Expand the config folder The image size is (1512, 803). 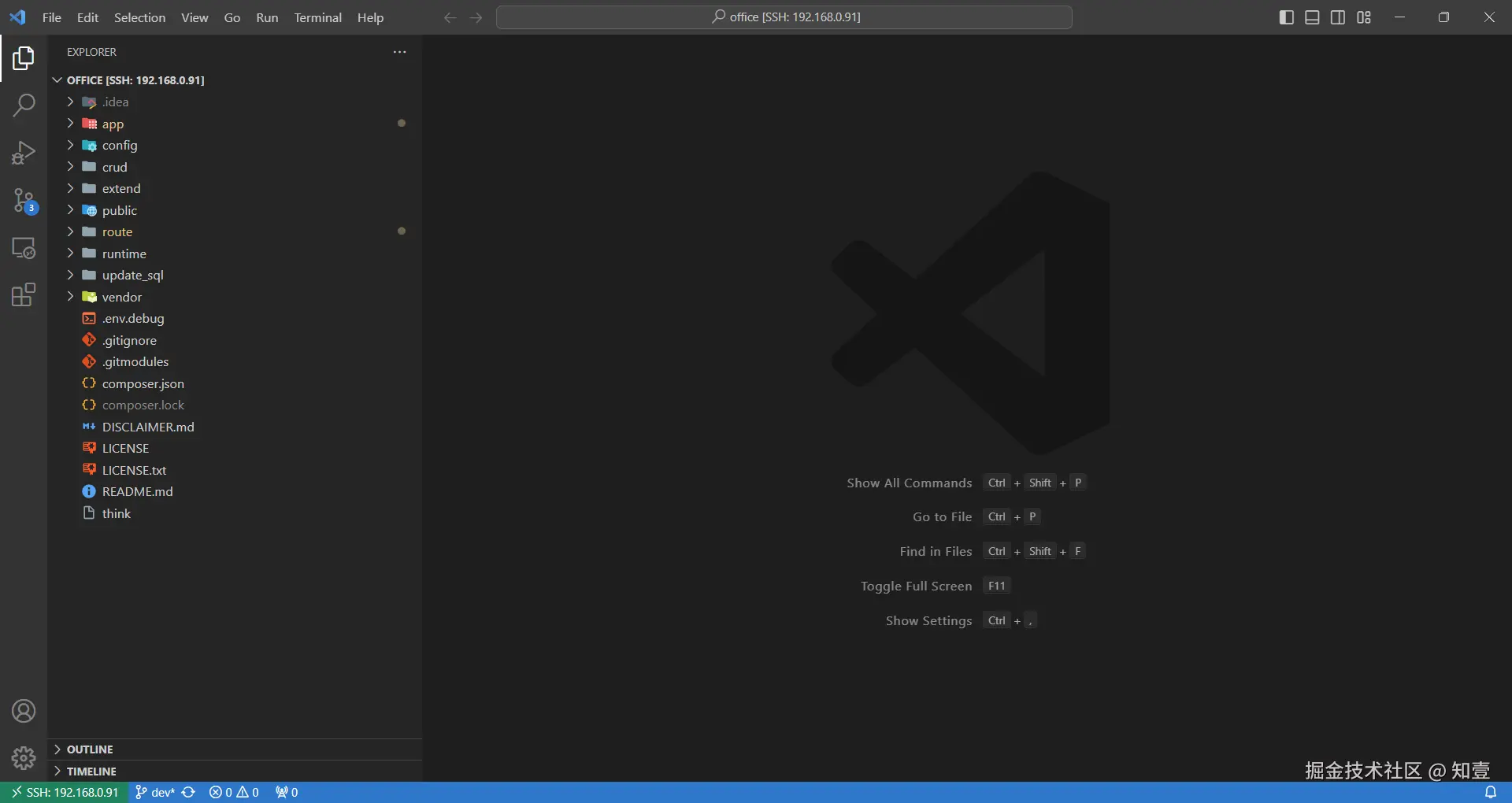coord(235,145)
